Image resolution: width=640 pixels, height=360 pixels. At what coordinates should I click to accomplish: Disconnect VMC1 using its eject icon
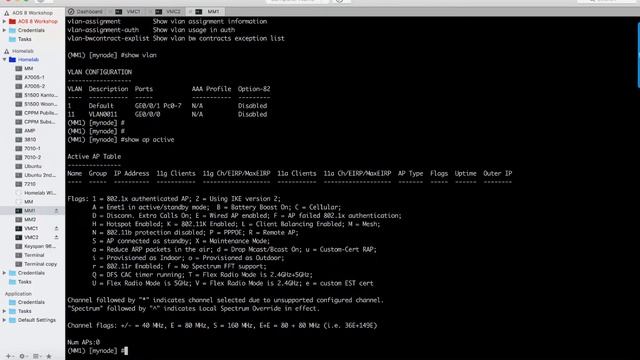[56, 229]
